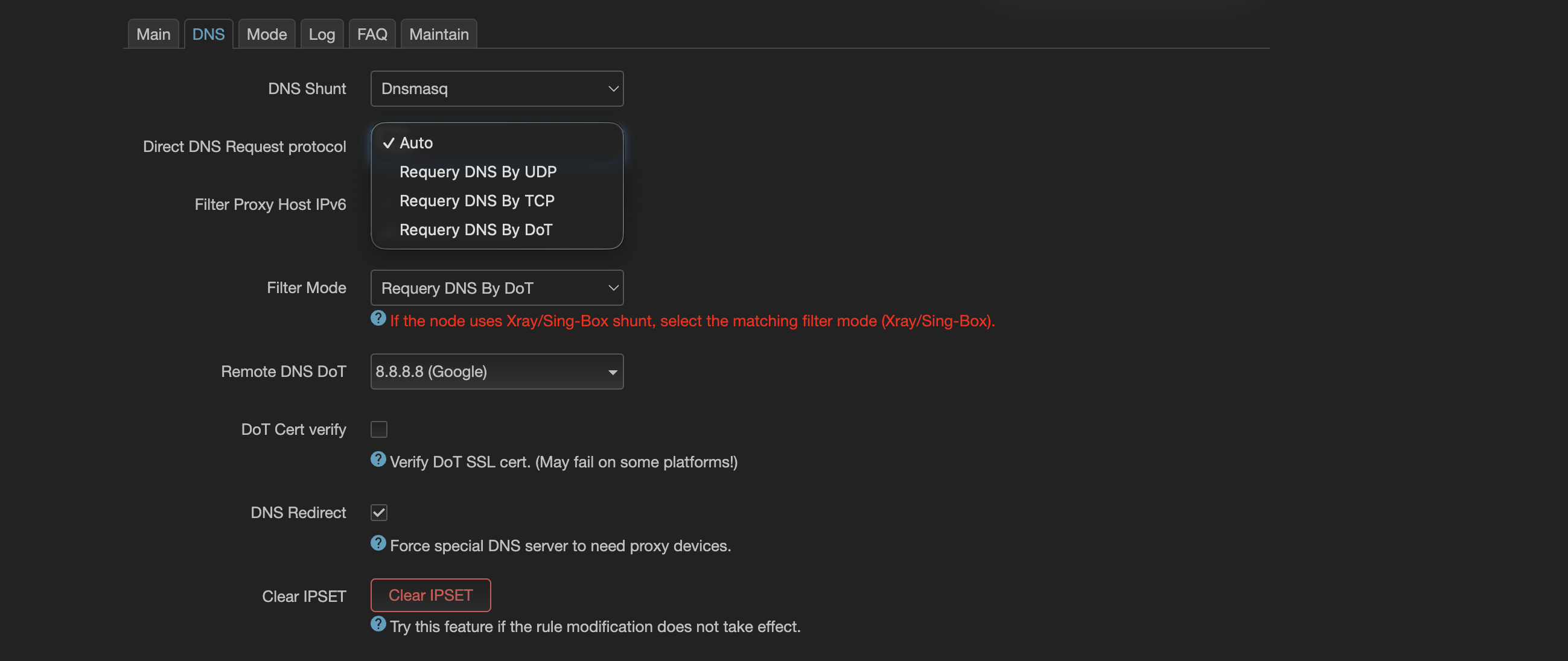
Task: Expand the Filter Mode dropdown
Action: tap(497, 288)
